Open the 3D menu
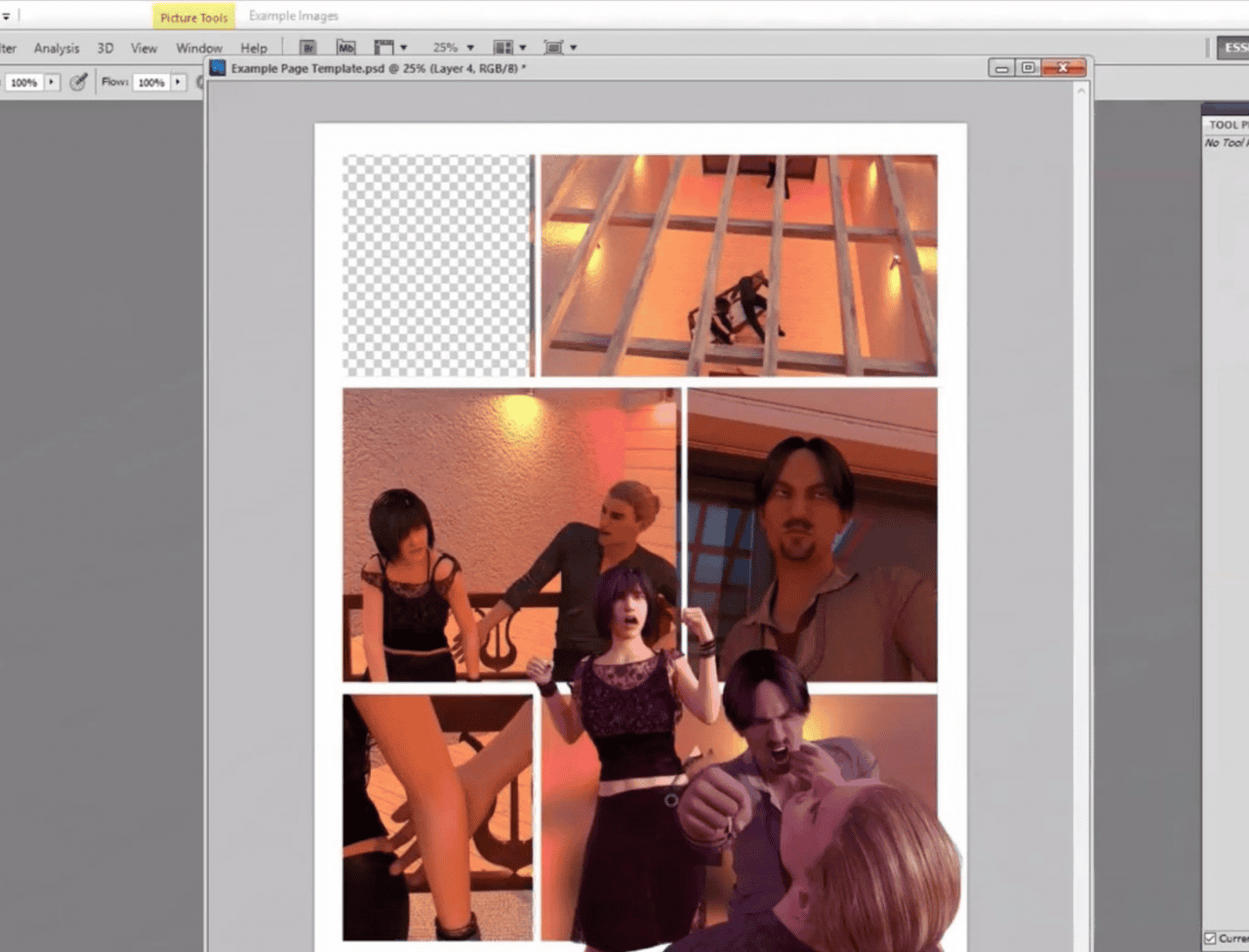Screen dimensions: 1249x952 click(x=105, y=48)
